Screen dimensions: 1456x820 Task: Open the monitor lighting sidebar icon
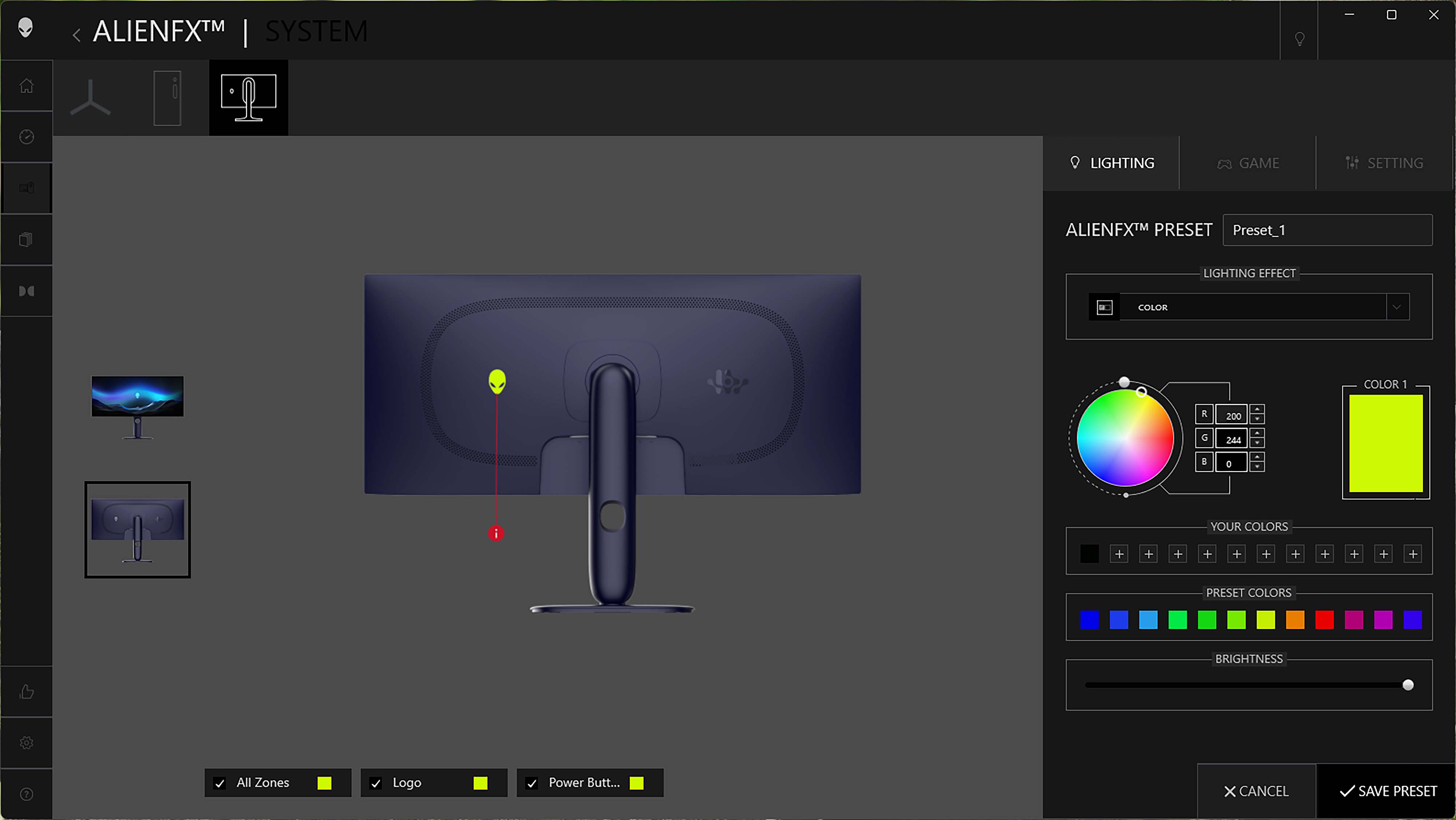(27, 188)
